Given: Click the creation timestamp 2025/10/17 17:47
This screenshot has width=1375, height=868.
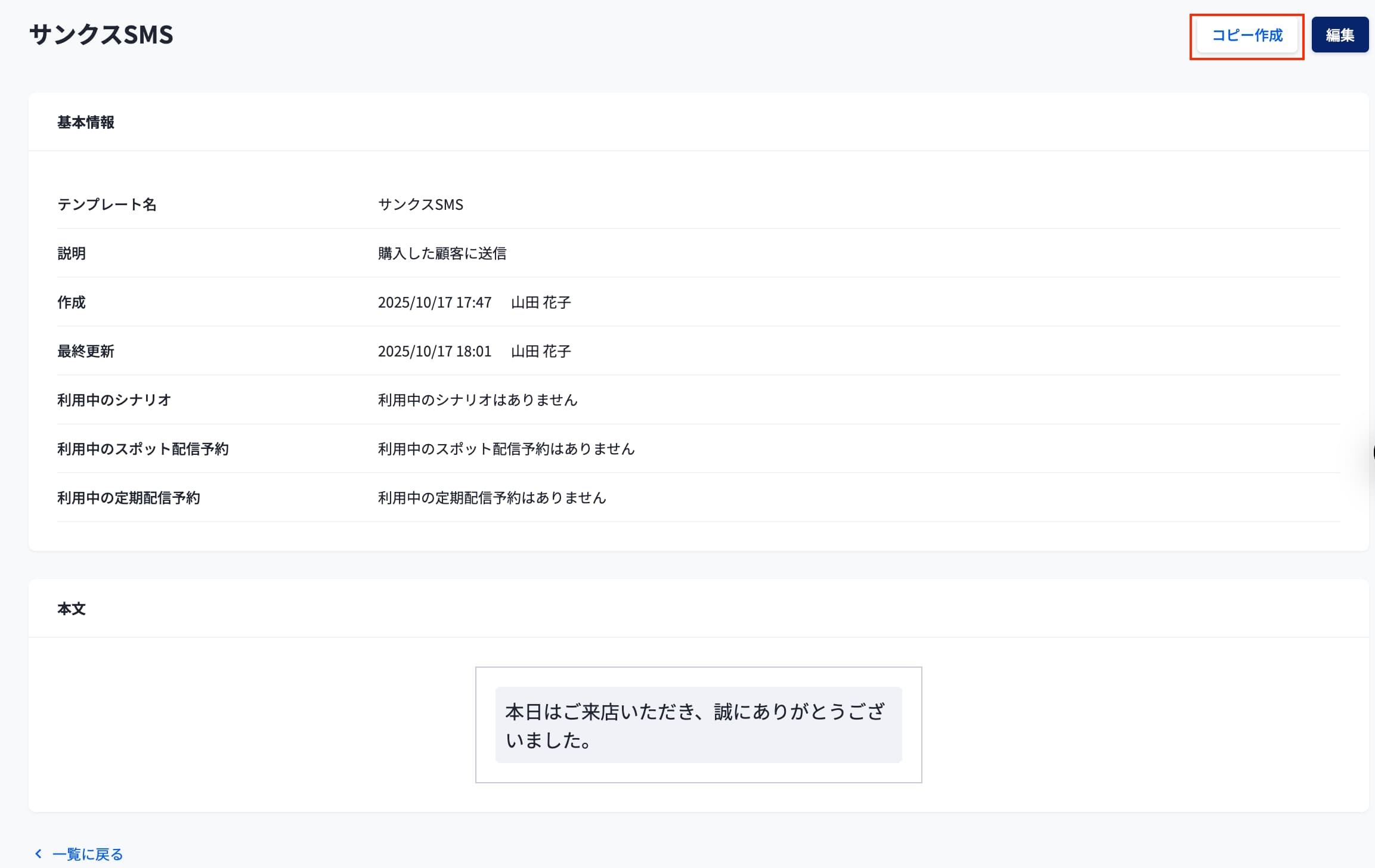Looking at the screenshot, I should click(x=435, y=302).
